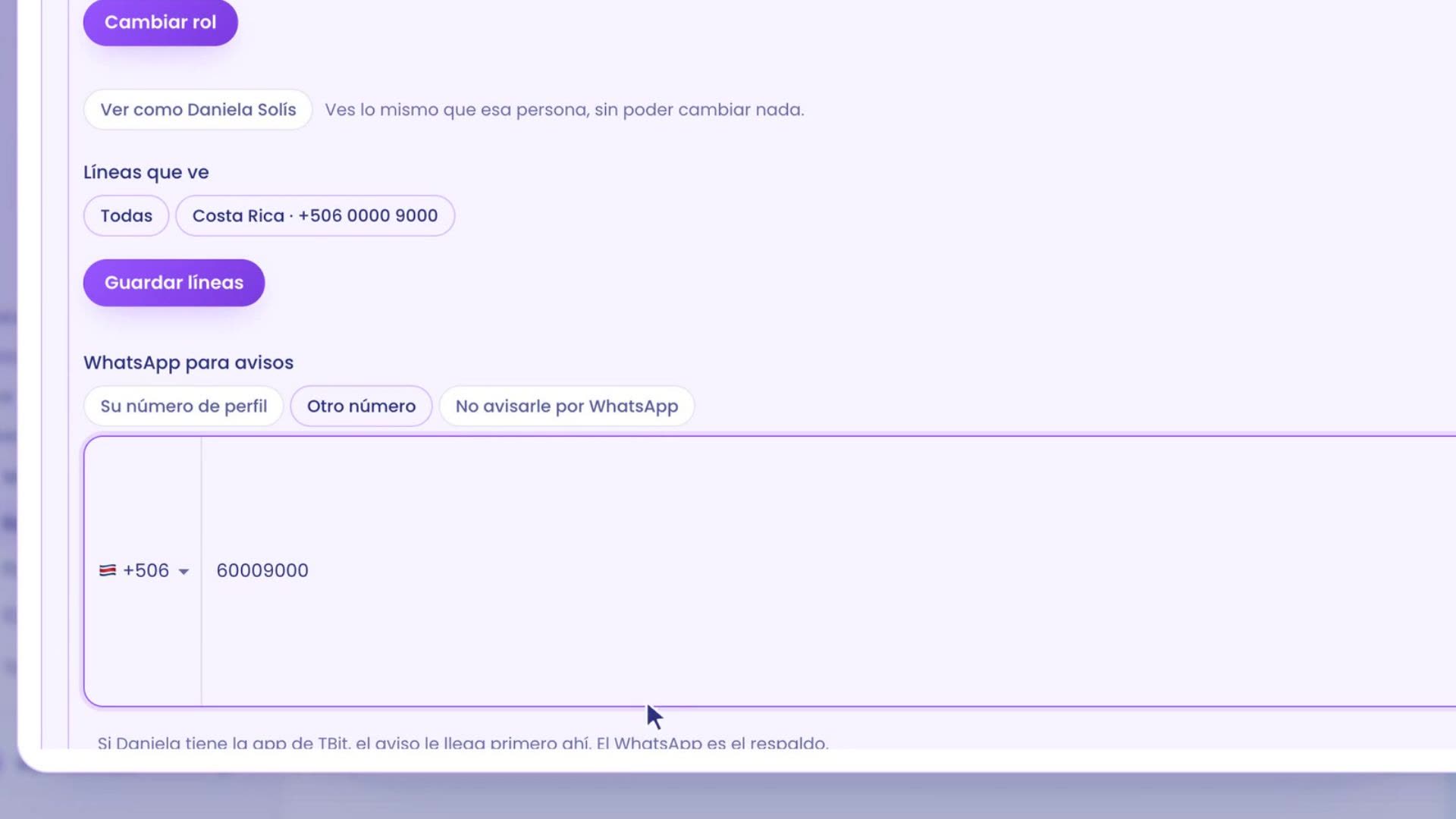
Task: Open the +506 country code dropdown
Action: 143,570
